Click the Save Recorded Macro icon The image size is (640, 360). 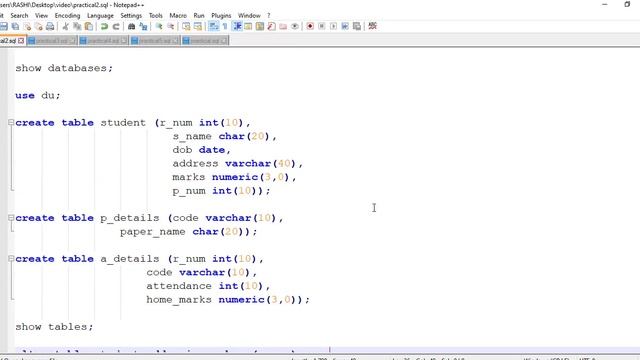pos(357,27)
